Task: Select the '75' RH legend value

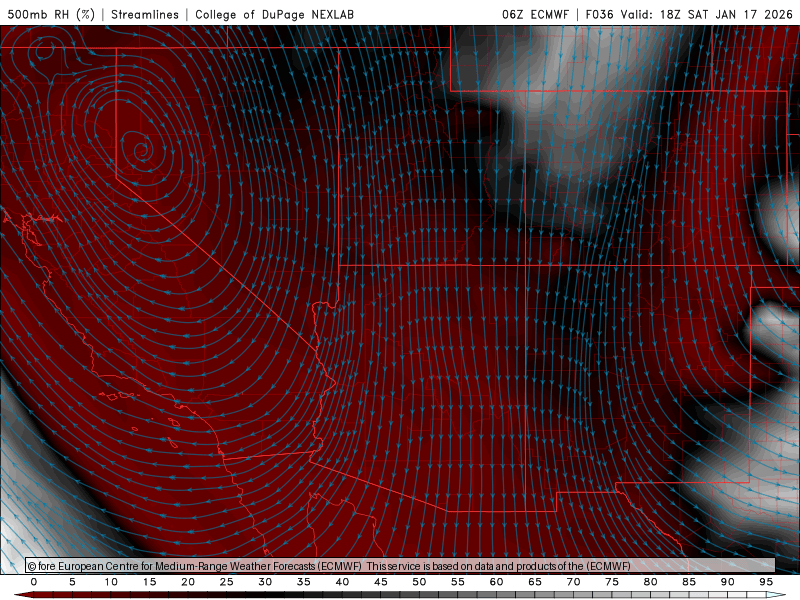Action: click(612, 582)
